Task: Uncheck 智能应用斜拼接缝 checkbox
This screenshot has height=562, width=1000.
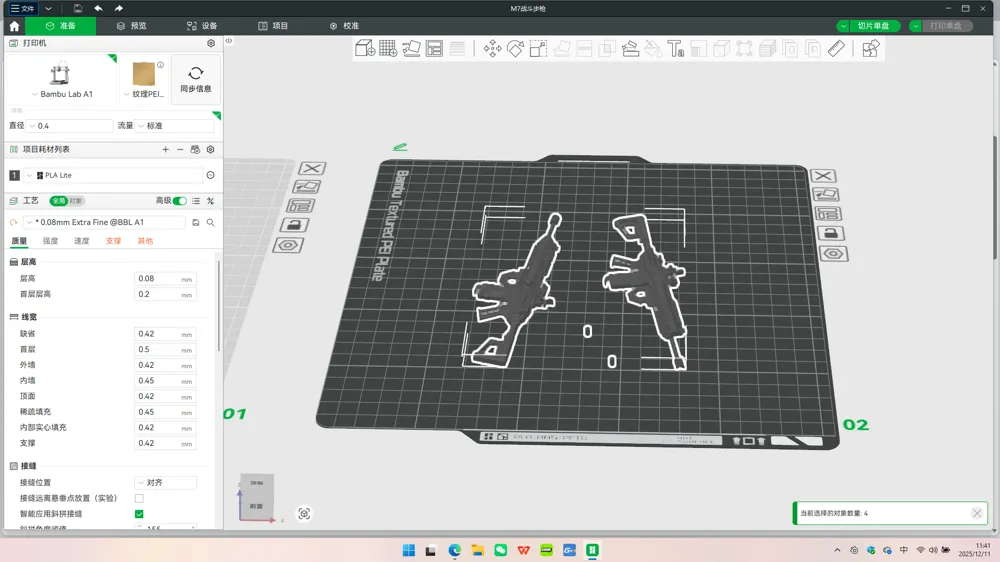Action: 139,514
